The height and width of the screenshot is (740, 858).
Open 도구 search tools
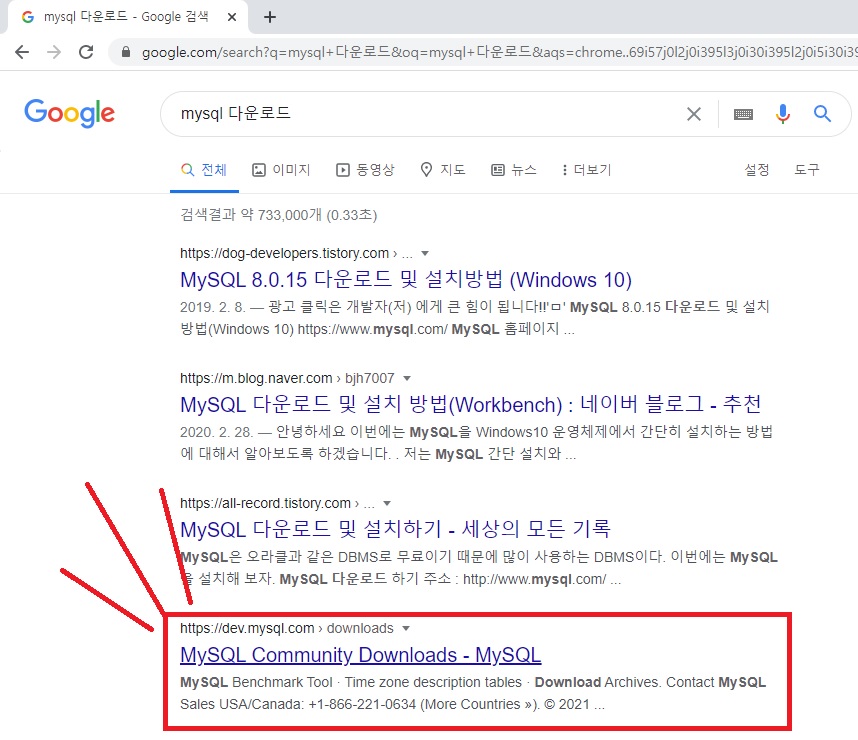807,170
